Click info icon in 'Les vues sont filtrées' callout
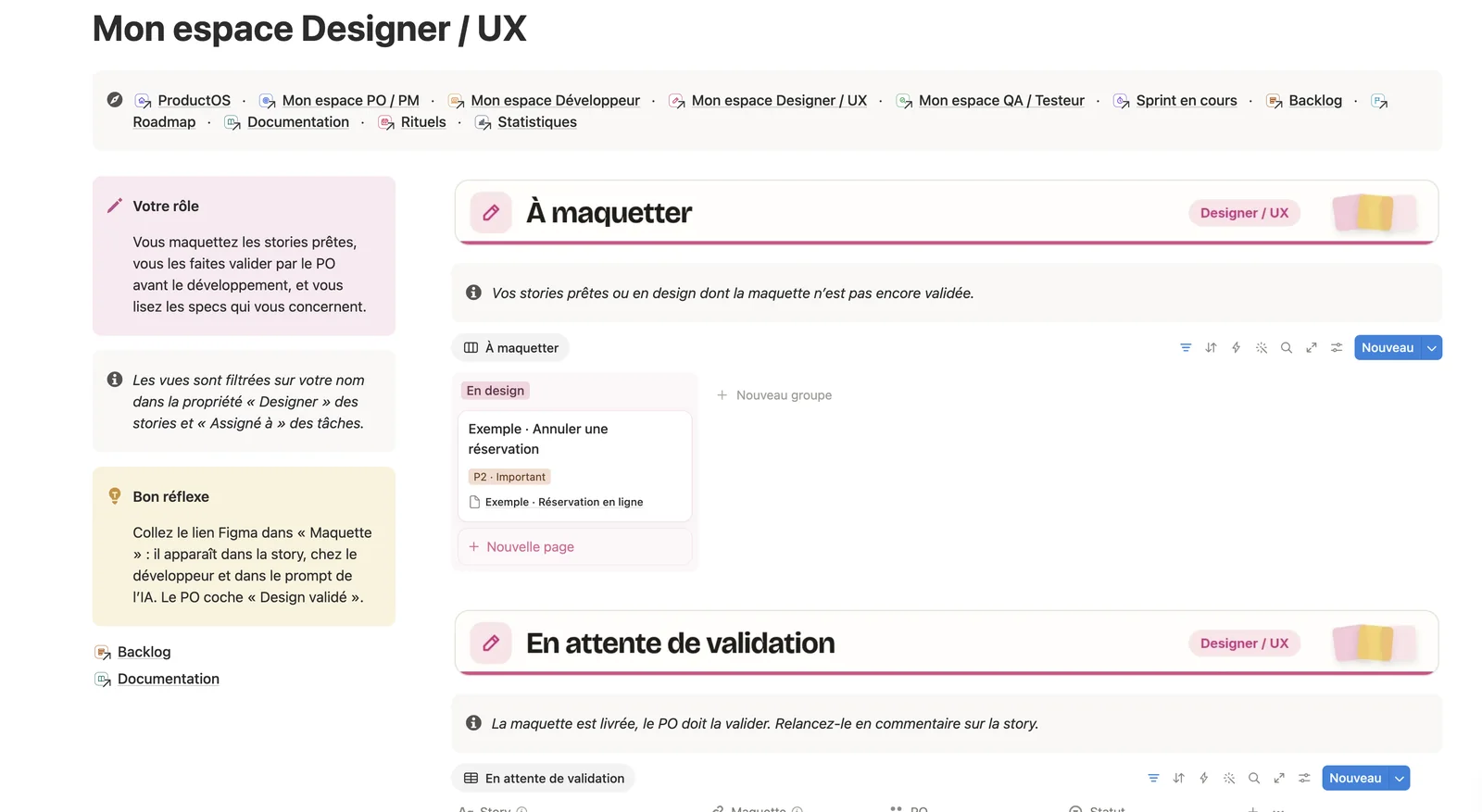This screenshot has width=1482, height=812. click(115, 380)
